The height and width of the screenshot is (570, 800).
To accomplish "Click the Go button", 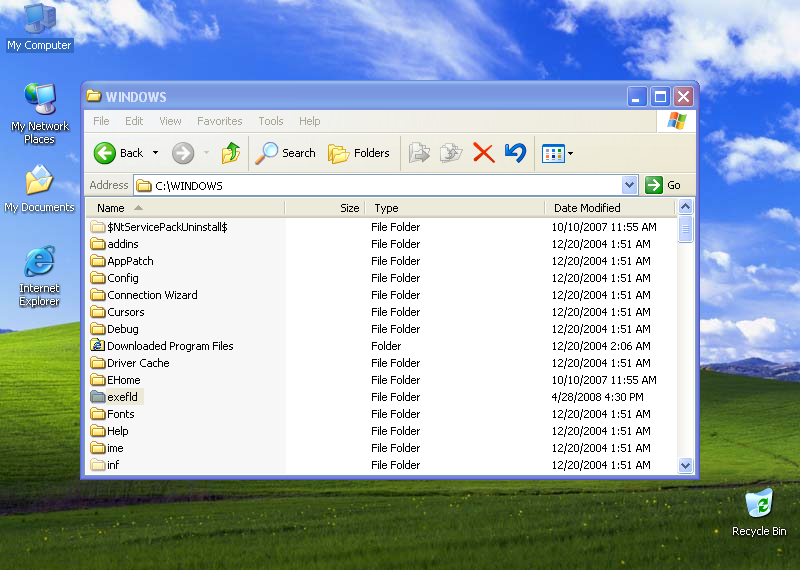I will point(663,185).
